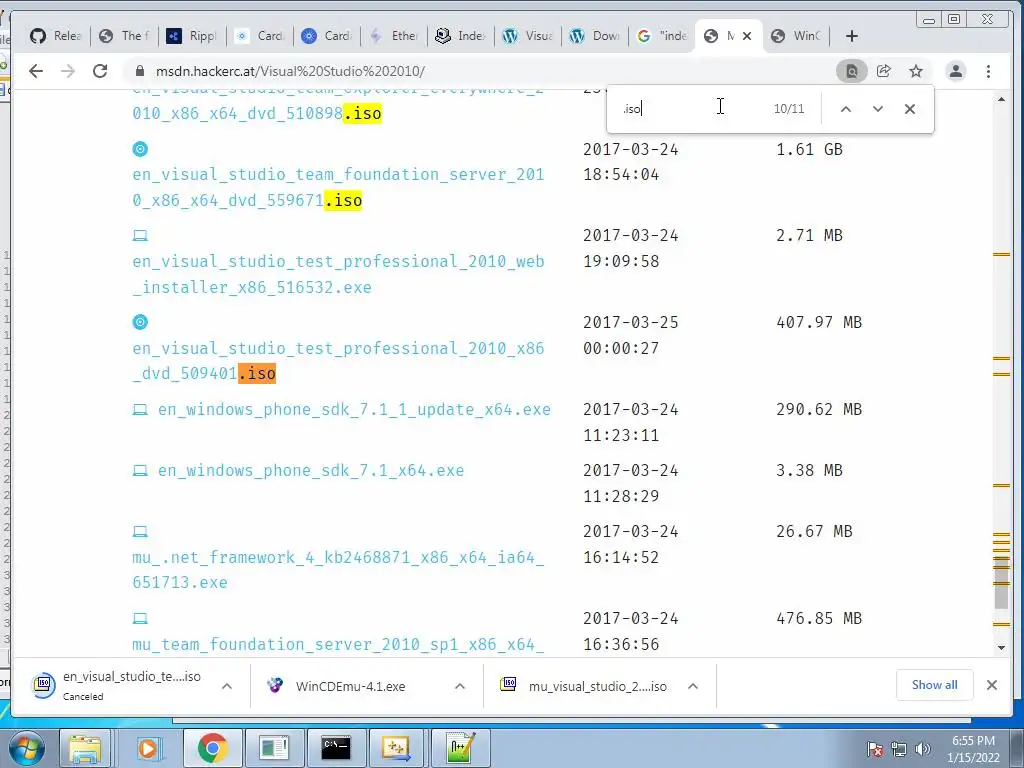Switch to the Ethereum tab
The height and width of the screenshot is (768, 1024).
(393, 36)
